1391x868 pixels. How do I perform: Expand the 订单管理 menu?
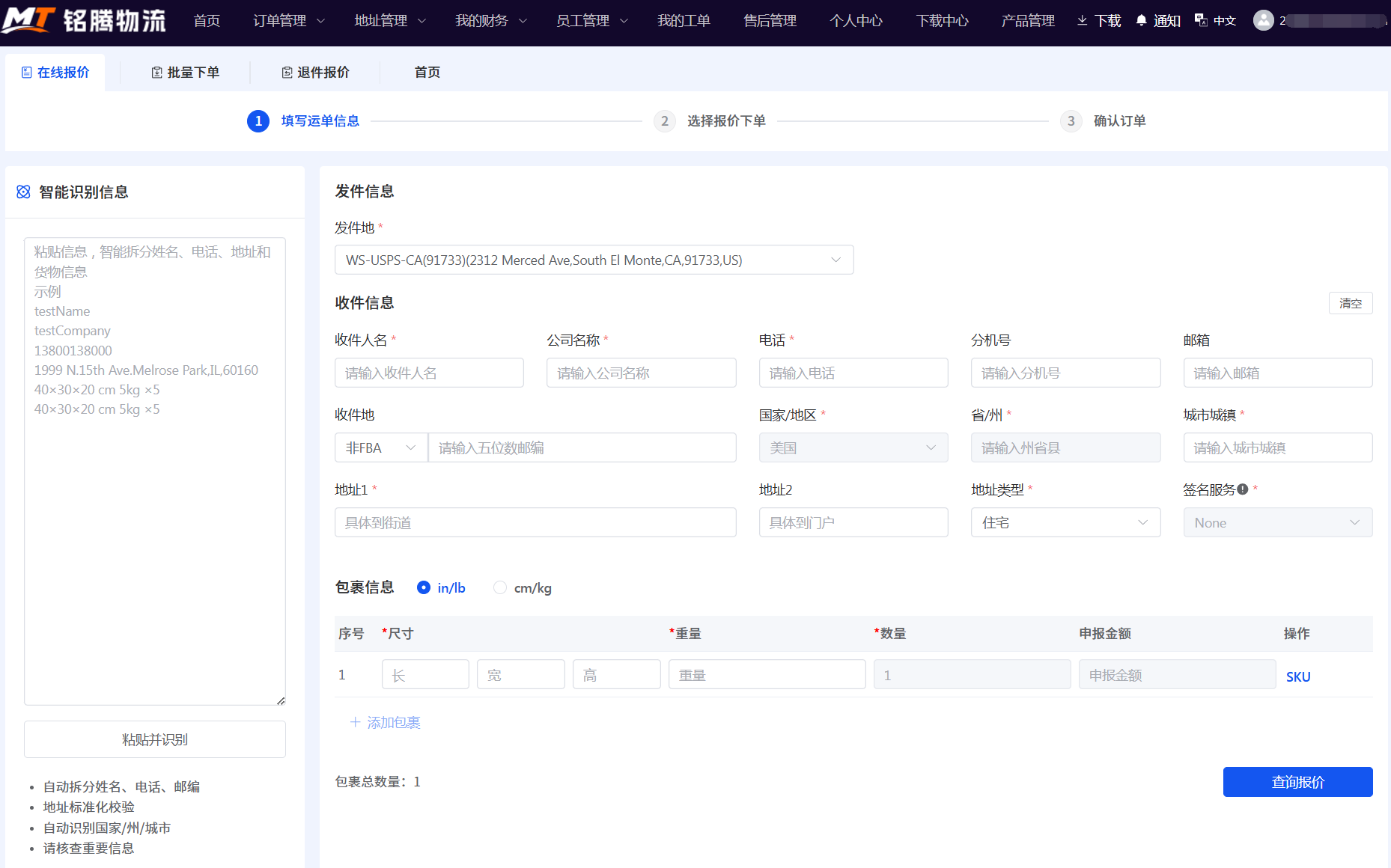pos(288,21)
